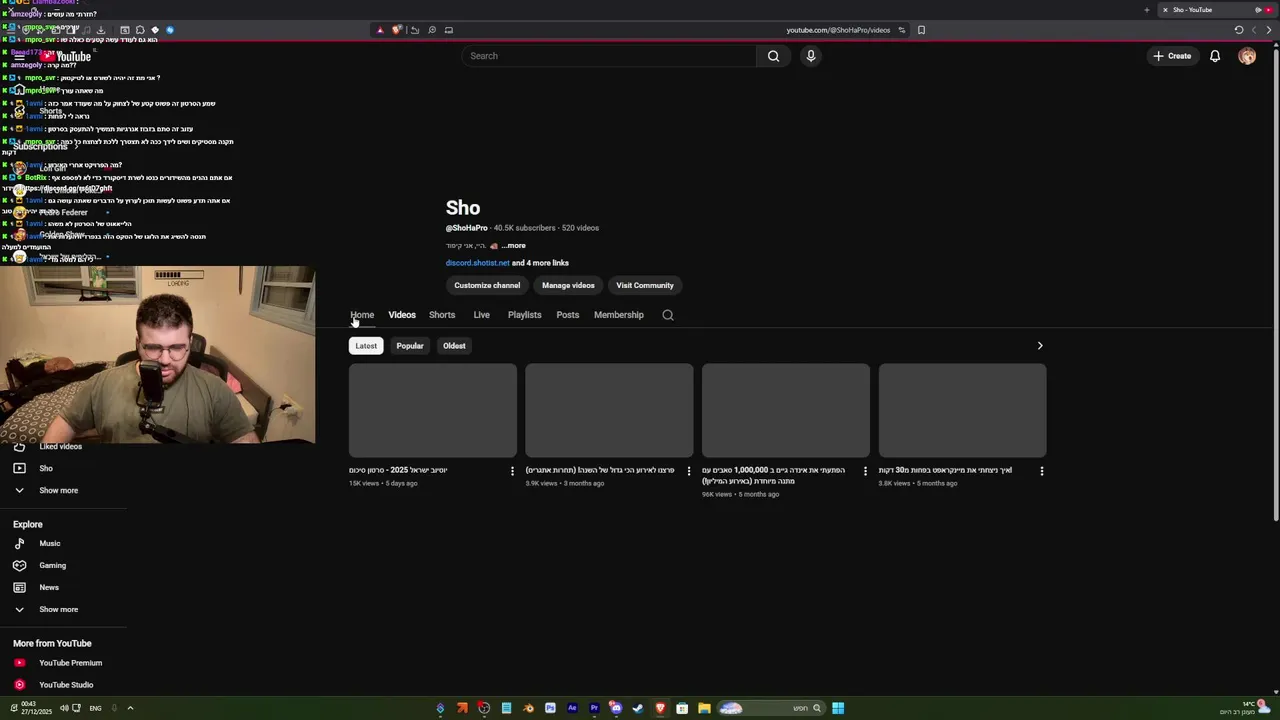Image resolution: width=1280 pixels, height=720 pixels.
Task: Go forward with the browser arrow
Action: 1268,30
